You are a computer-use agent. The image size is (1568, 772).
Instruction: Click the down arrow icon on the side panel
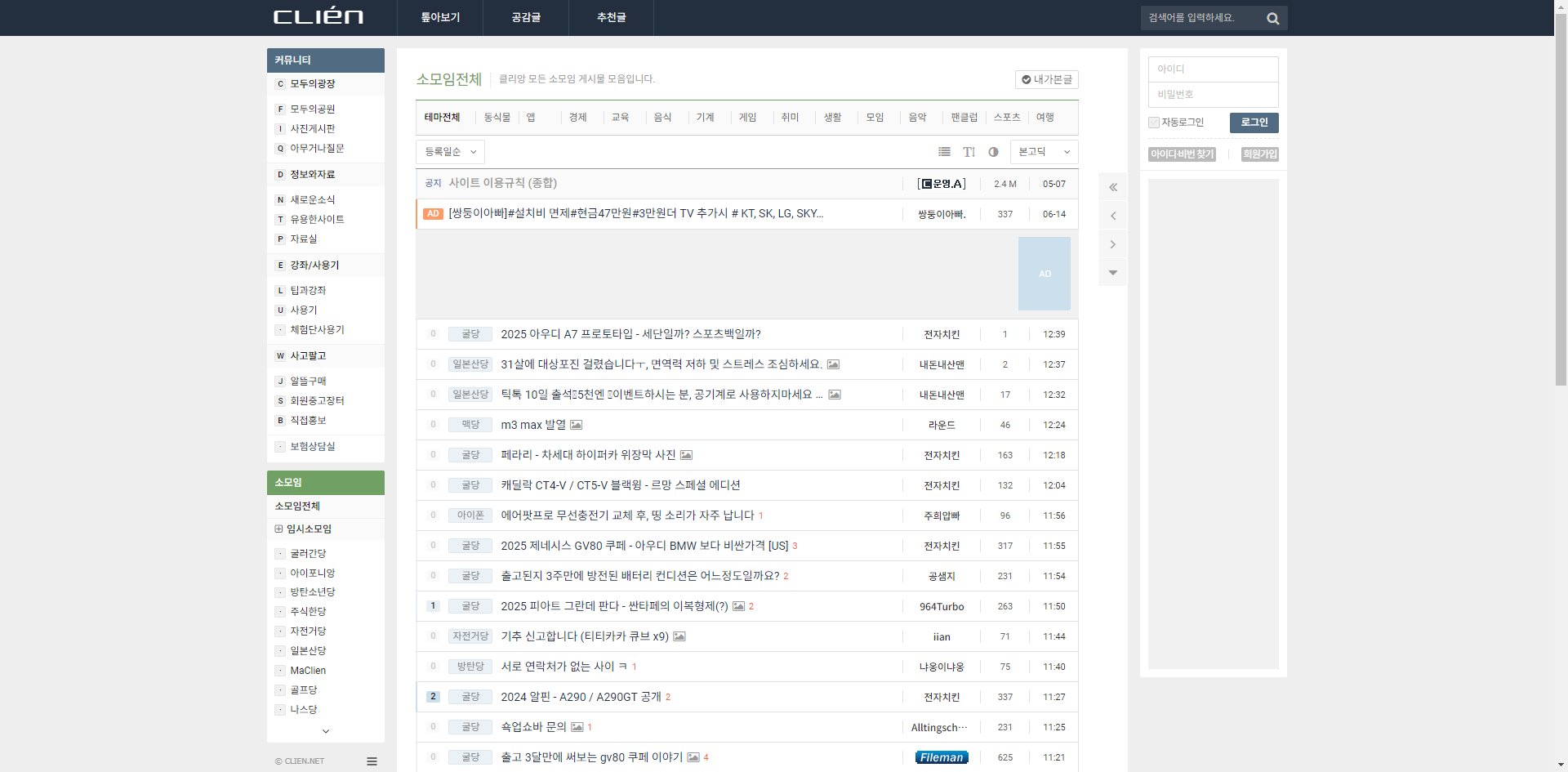(x=1112, y=272)
